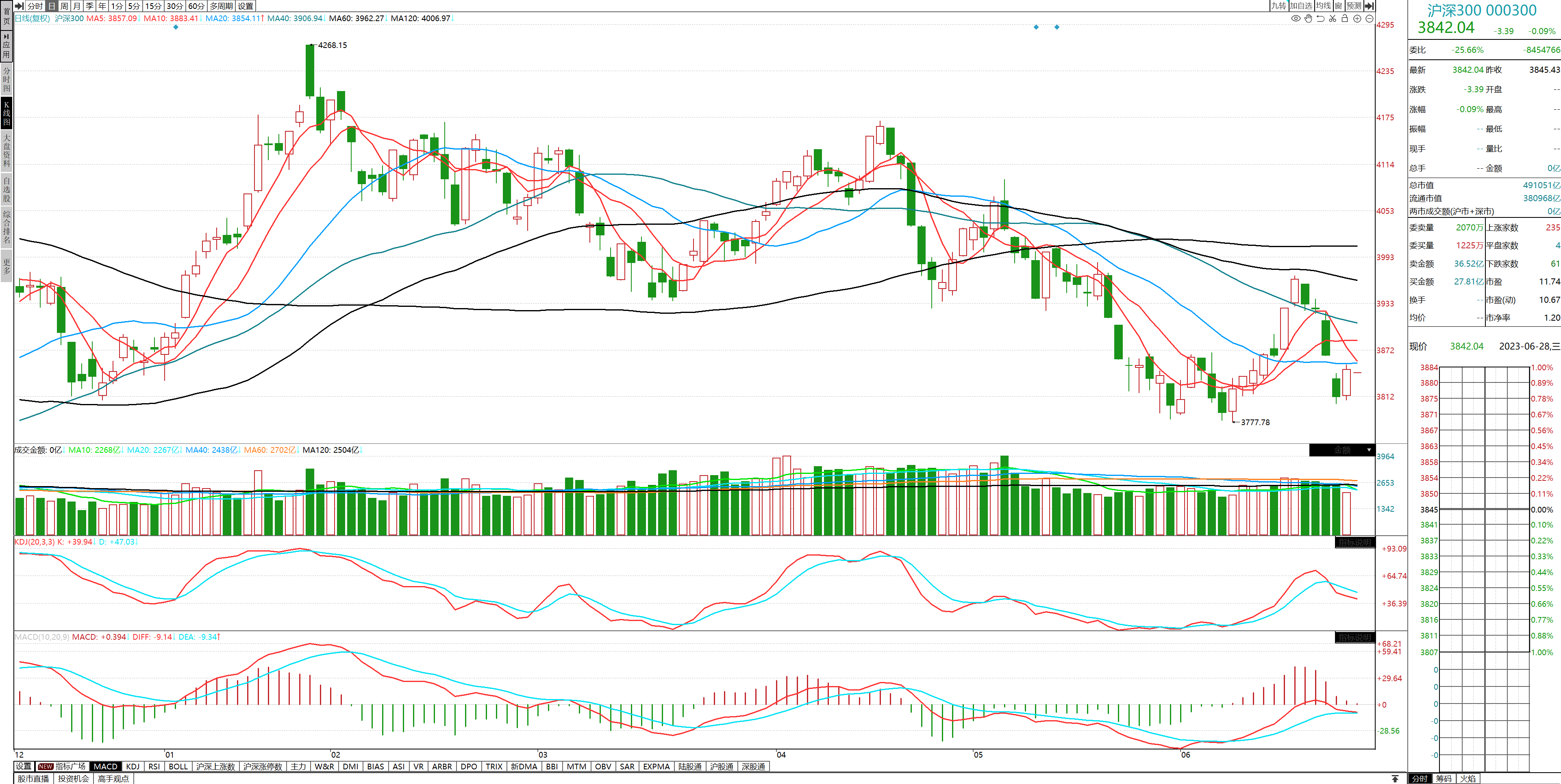Click the undo arrow icon
1561x784 pixels.
pyautogui.click(x=1320, y=19)
